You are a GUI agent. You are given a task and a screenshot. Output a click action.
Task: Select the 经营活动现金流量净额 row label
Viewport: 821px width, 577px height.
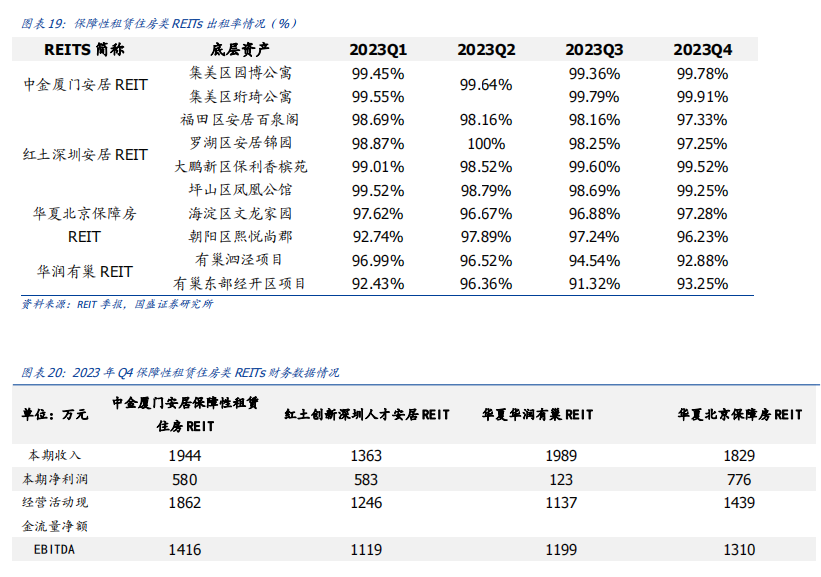(x=55, y=514)
